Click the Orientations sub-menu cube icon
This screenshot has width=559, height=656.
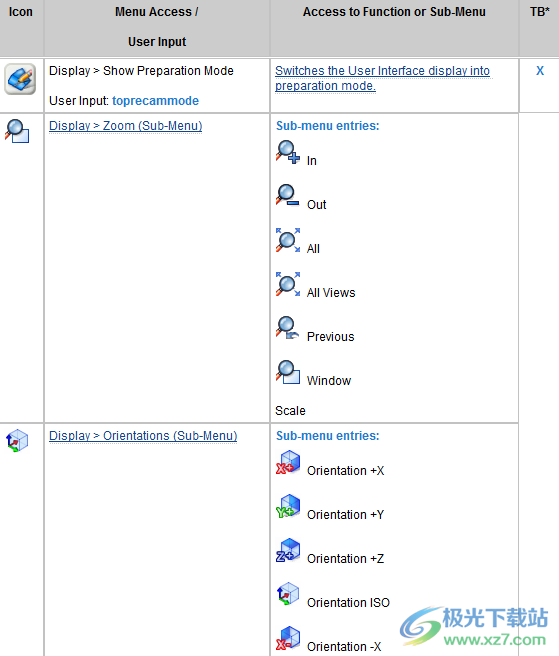point(17,441)
